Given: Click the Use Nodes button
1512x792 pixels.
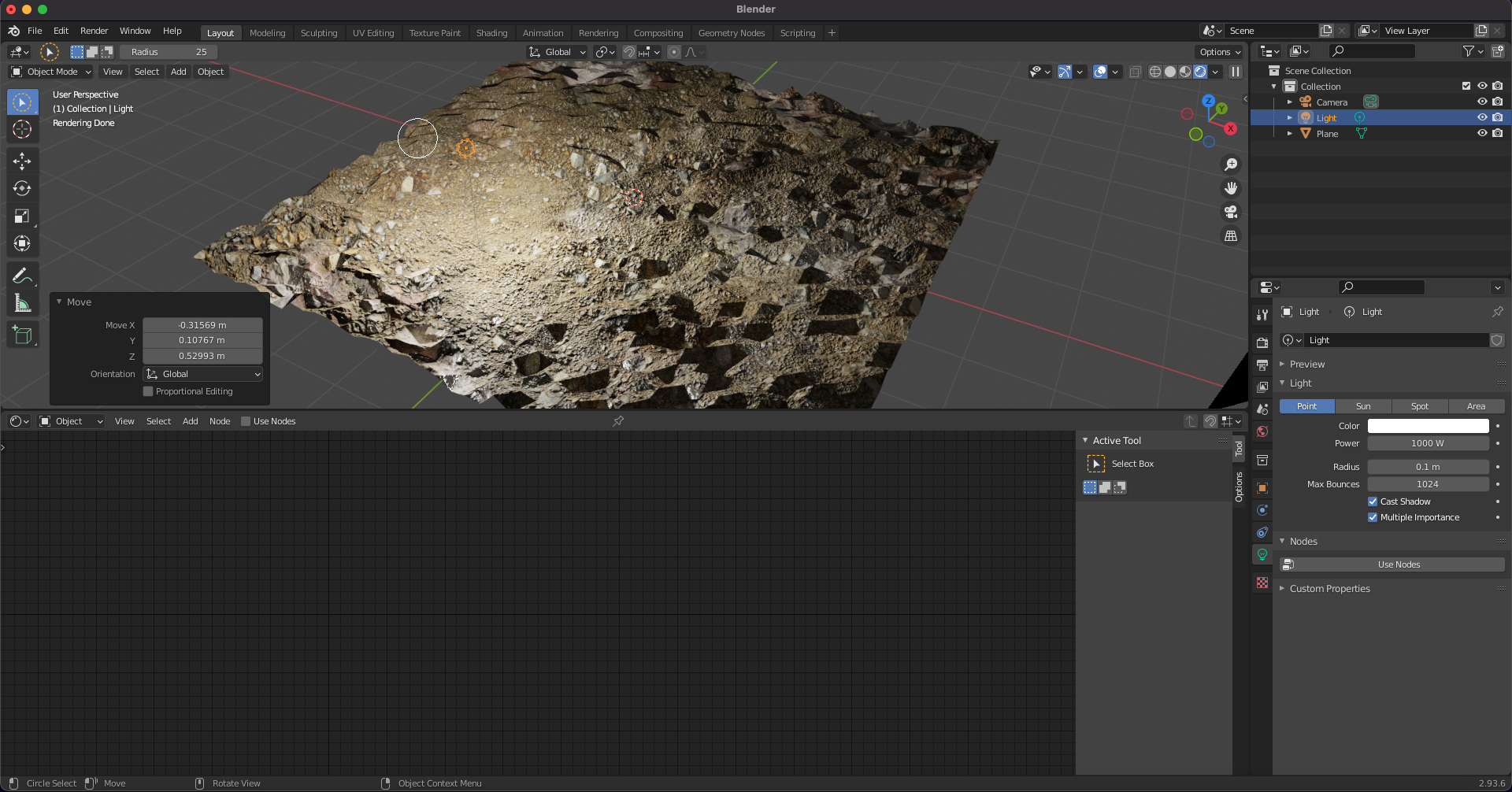Looking at the screenshot, I should point(1398,564).
